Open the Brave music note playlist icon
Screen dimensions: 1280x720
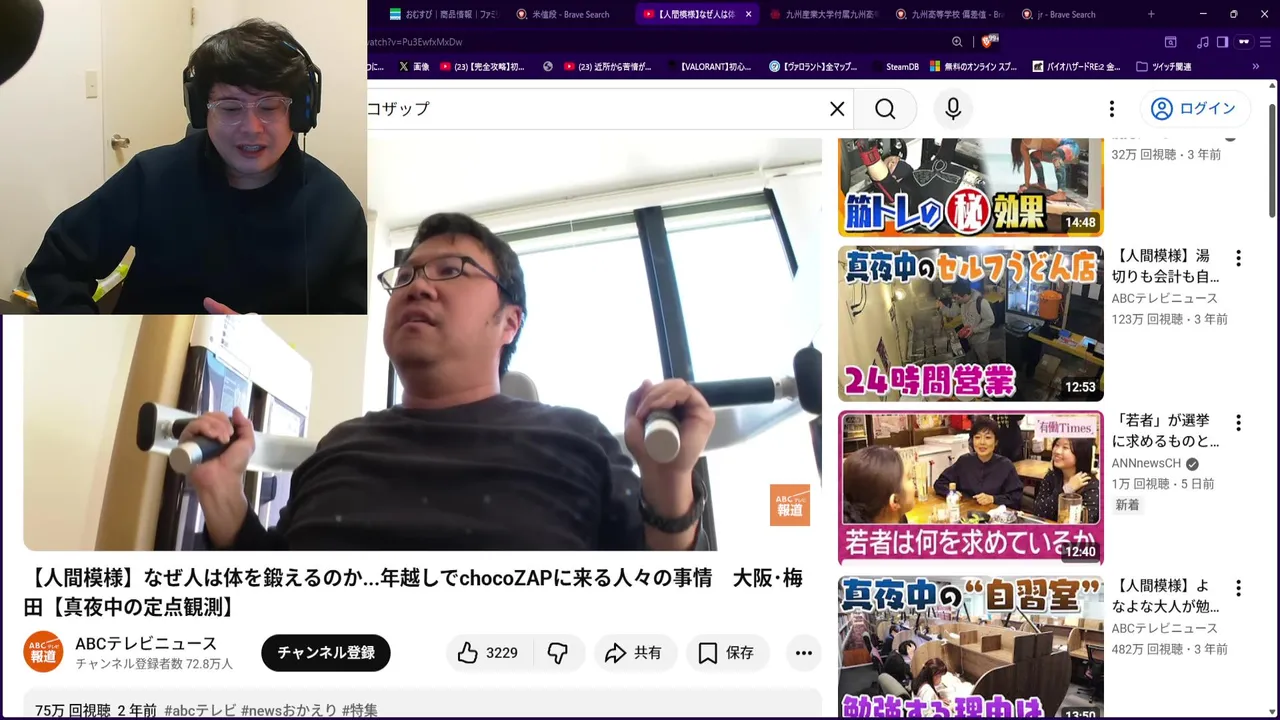click(1203, 42)
